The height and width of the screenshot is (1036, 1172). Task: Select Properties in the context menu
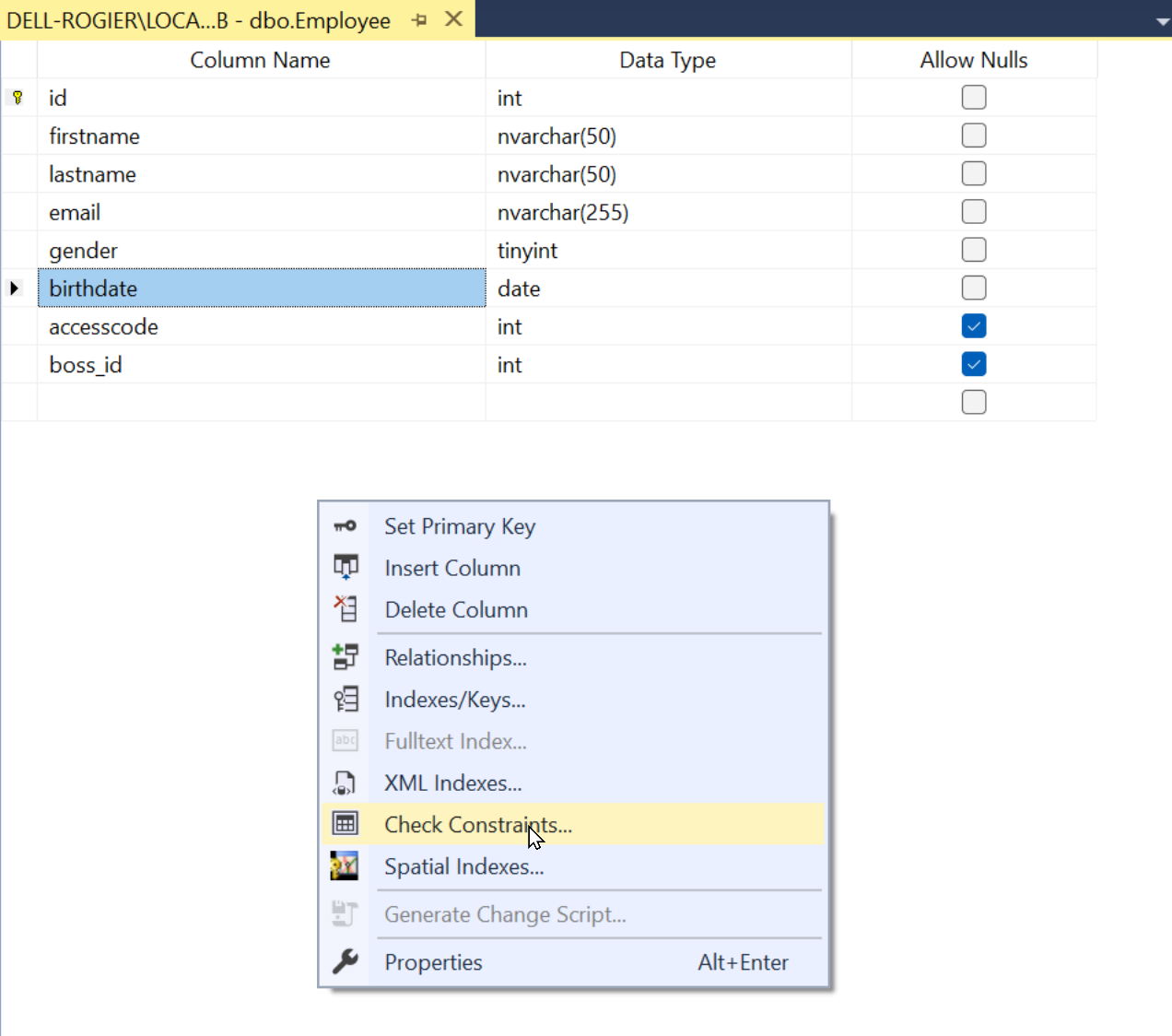click(433, 962)
